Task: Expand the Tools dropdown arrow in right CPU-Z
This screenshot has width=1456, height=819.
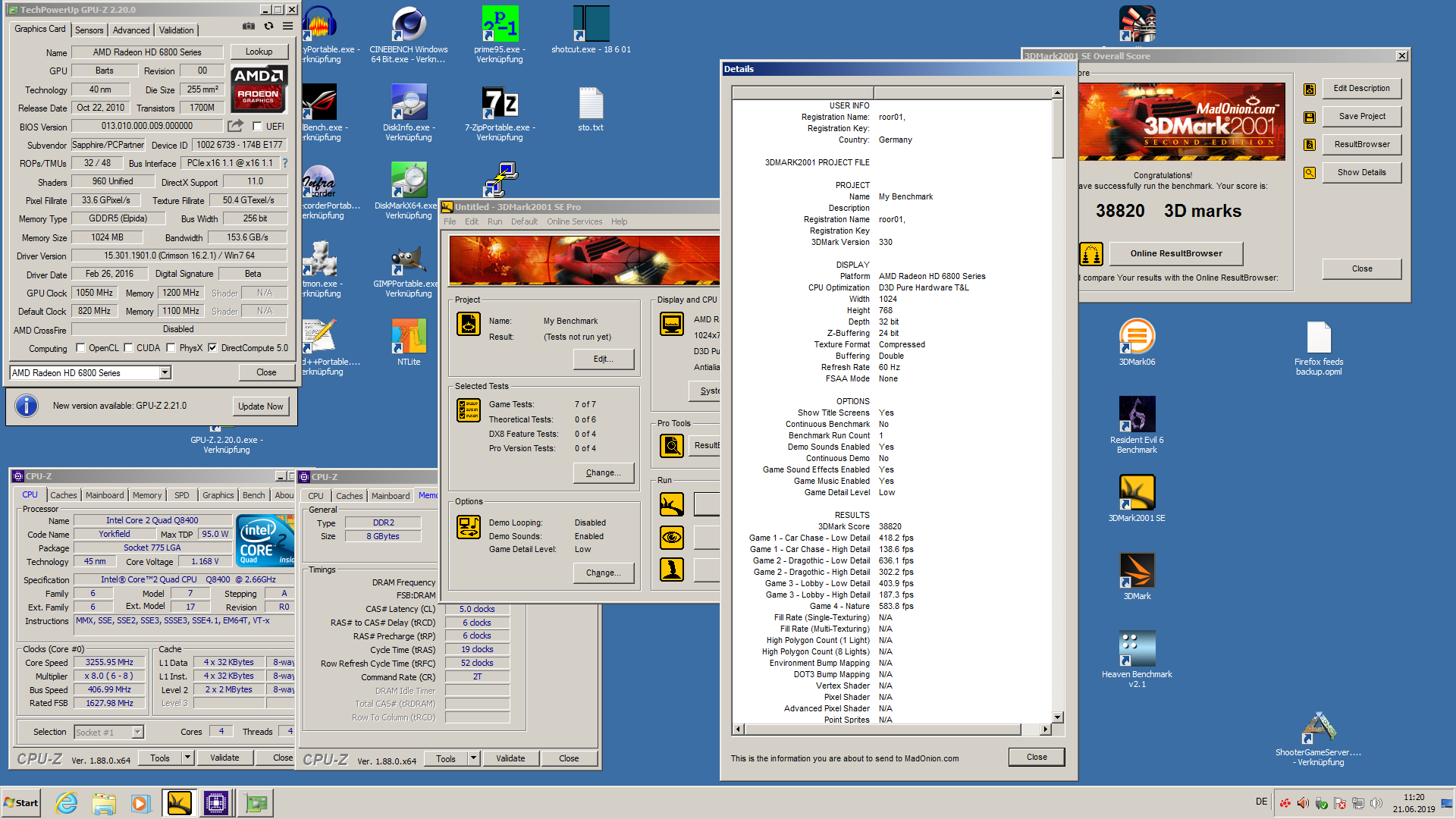Action: coord(473,758)
